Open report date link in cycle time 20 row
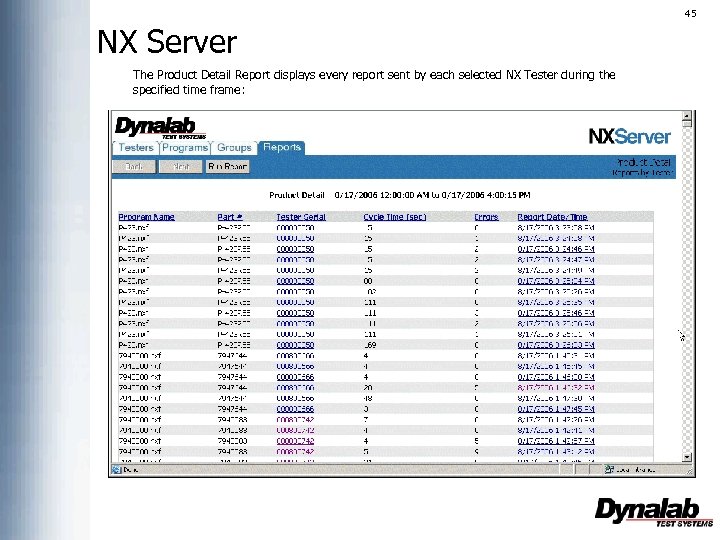 tap(556, 388)
